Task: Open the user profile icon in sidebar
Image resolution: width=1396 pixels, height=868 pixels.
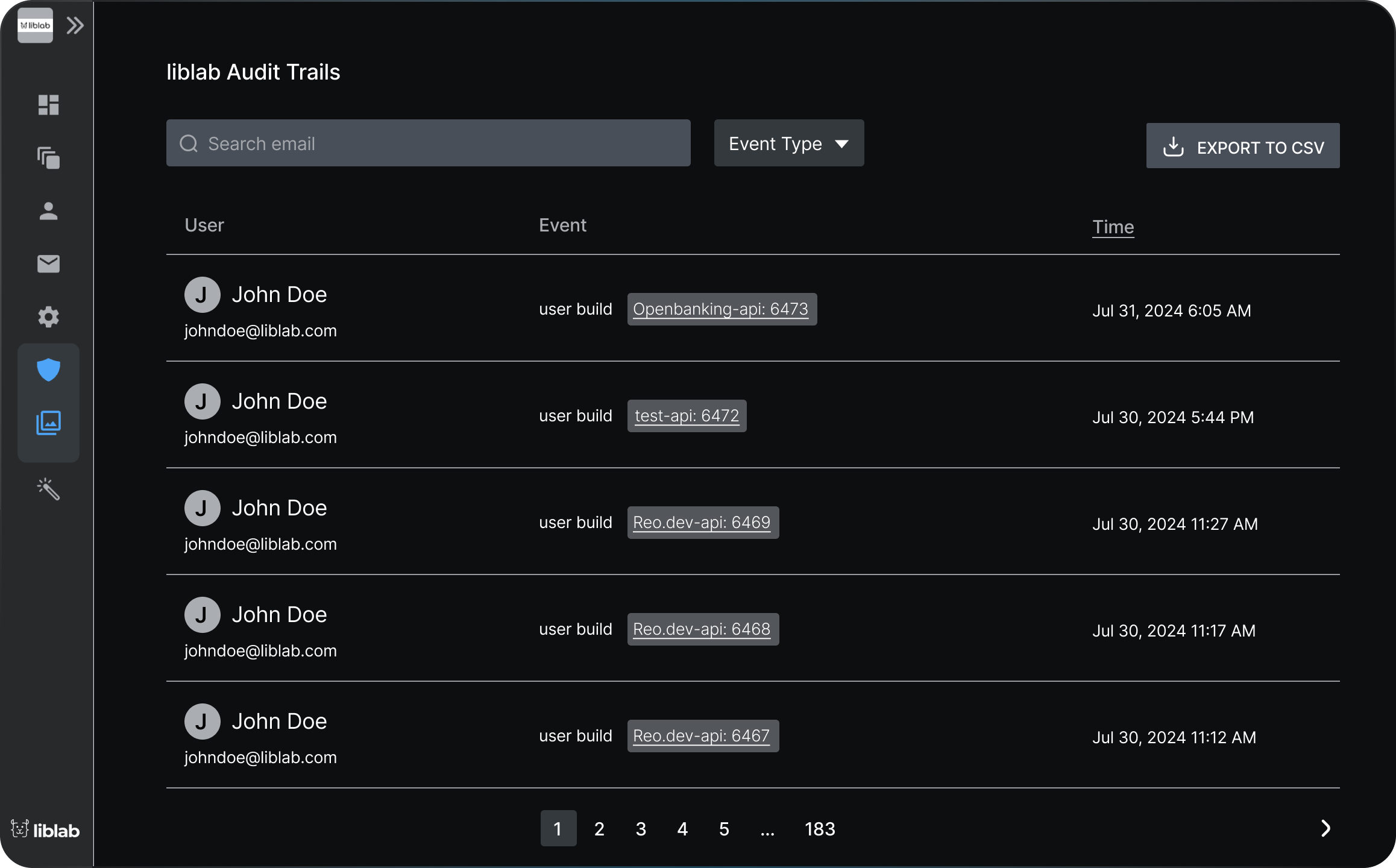Action: 48,211
